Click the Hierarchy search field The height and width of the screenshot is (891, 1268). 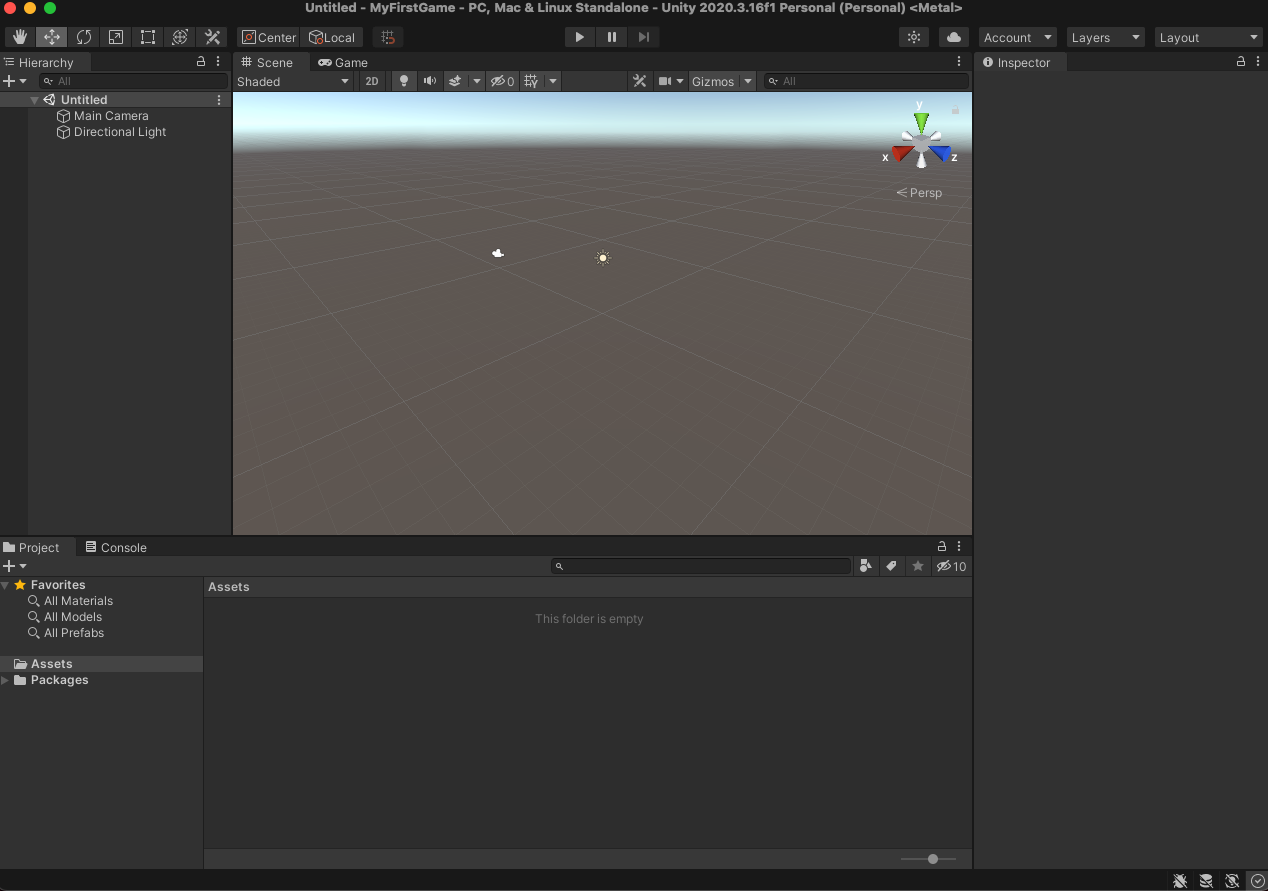[x=133, y=81]
